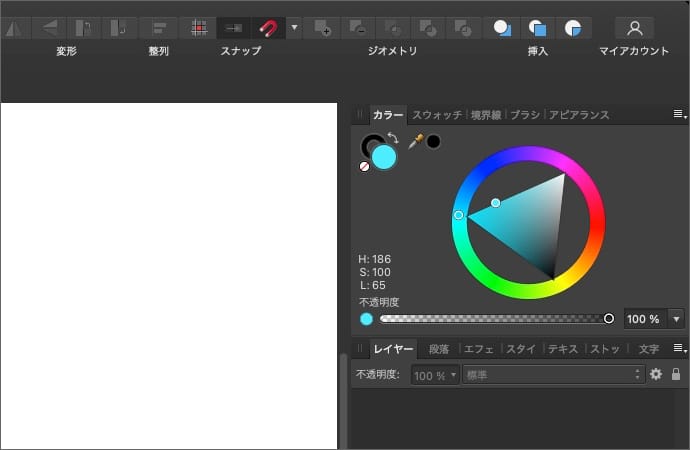This screenshot has width=690, height=450.
Task: Open the snapping options dropdown arrow
Action: point(294,28)
